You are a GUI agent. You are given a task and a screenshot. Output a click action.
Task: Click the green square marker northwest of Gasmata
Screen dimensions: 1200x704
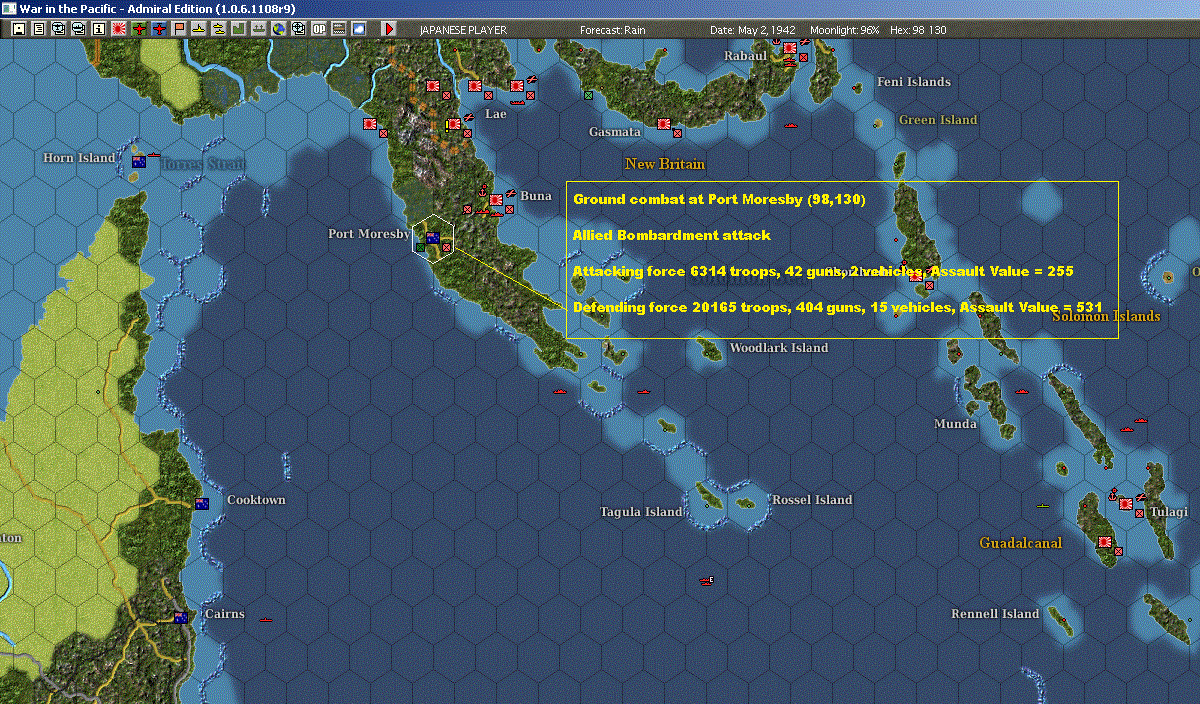click(x=589, y=95)
